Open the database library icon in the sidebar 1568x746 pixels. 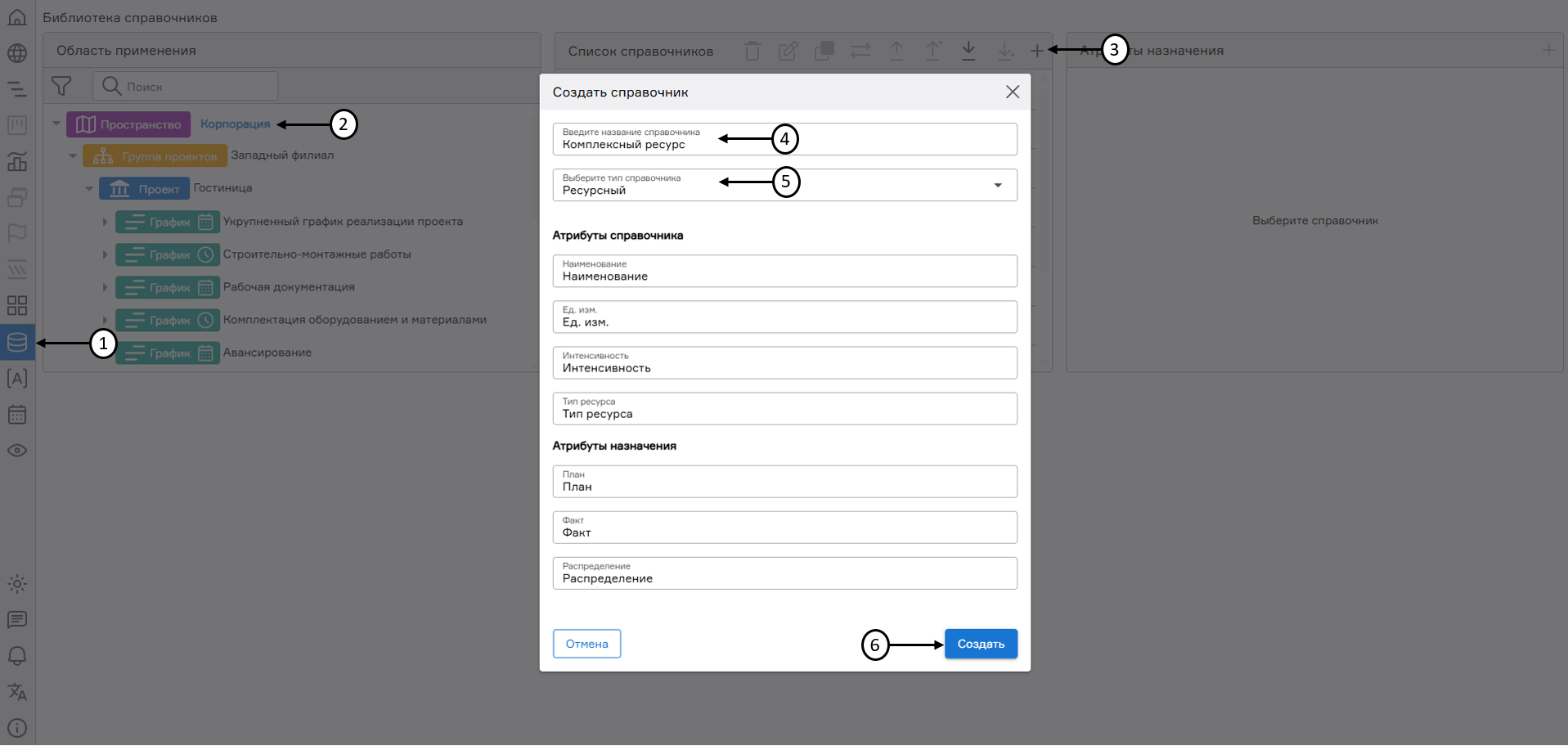pyautogui.click(x=17, y=342)
